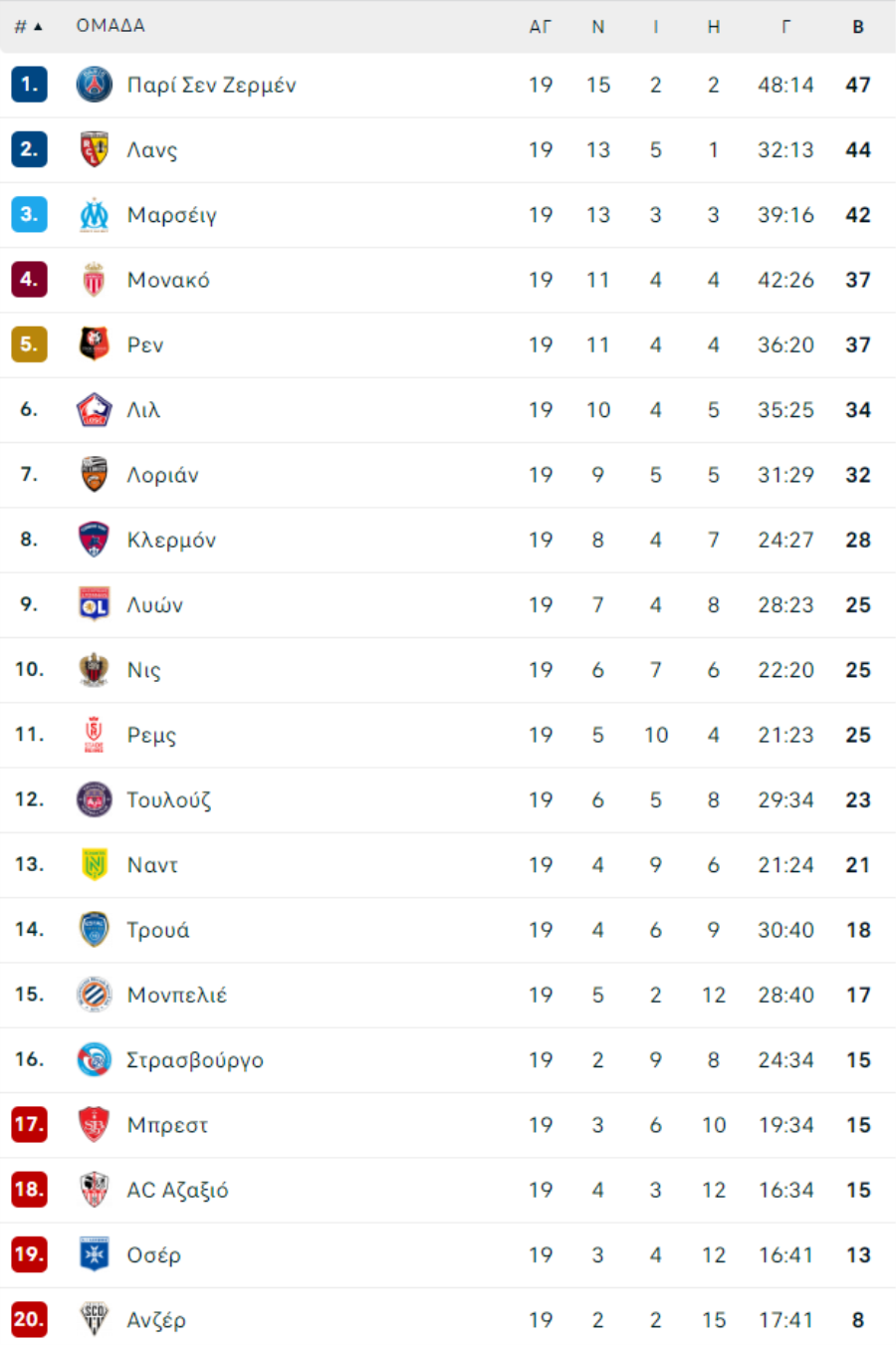896x1345 pixels.
Task: Click the blue rank 1 badge
Action: tap(29, 85)
